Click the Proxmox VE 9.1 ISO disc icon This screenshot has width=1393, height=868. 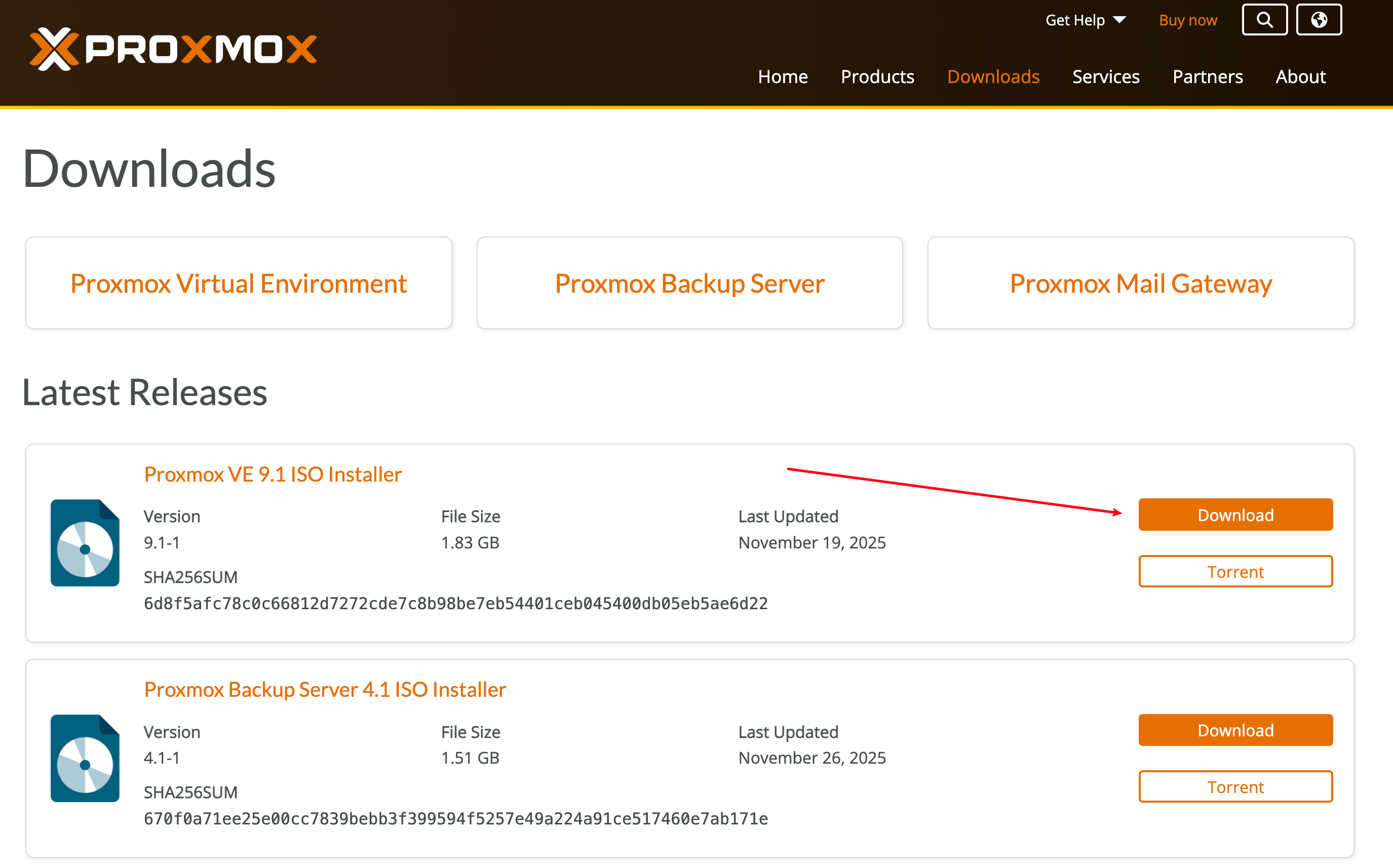[85, 542]
